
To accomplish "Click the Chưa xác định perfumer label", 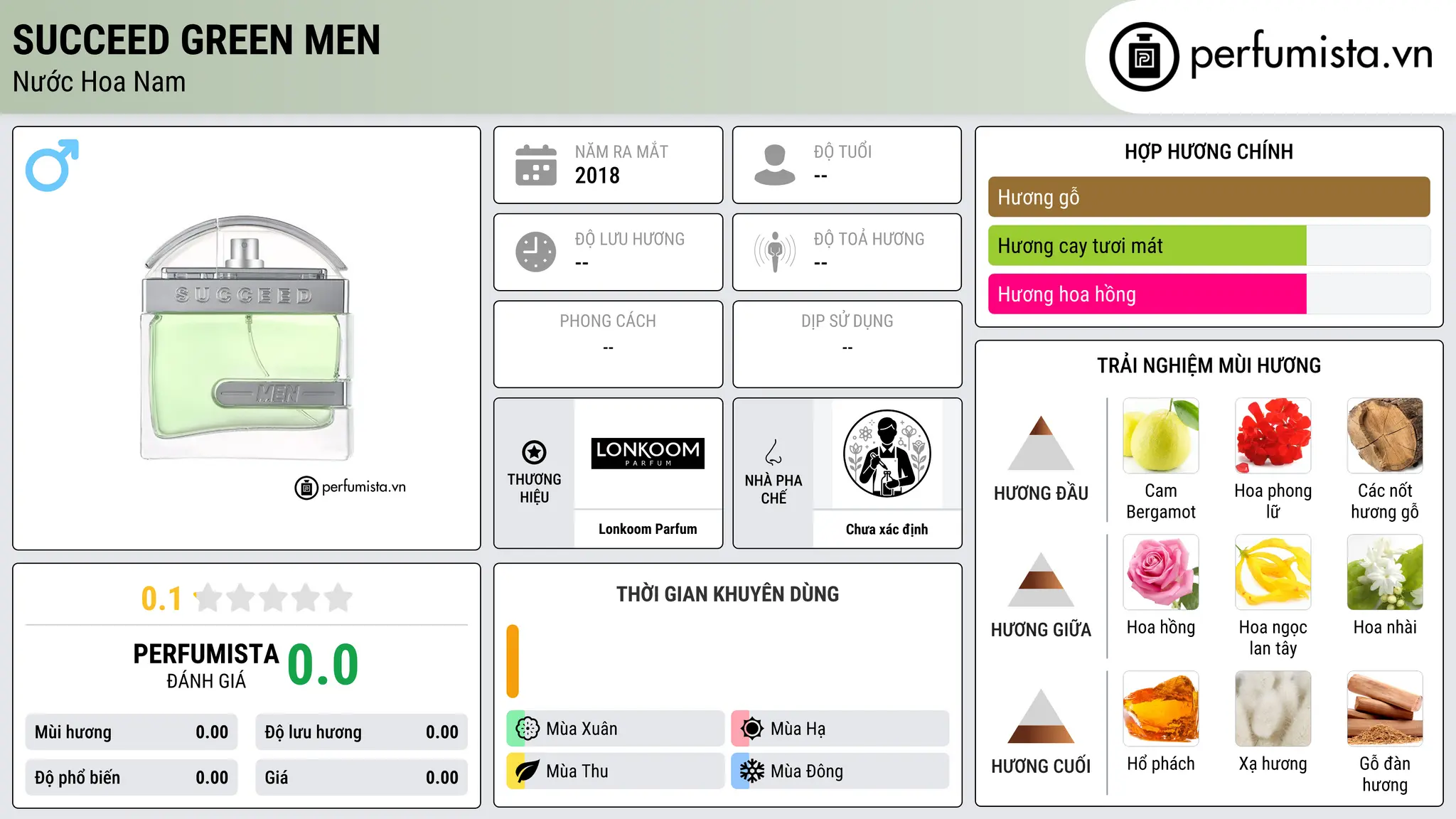I will (x=887, y=529).
